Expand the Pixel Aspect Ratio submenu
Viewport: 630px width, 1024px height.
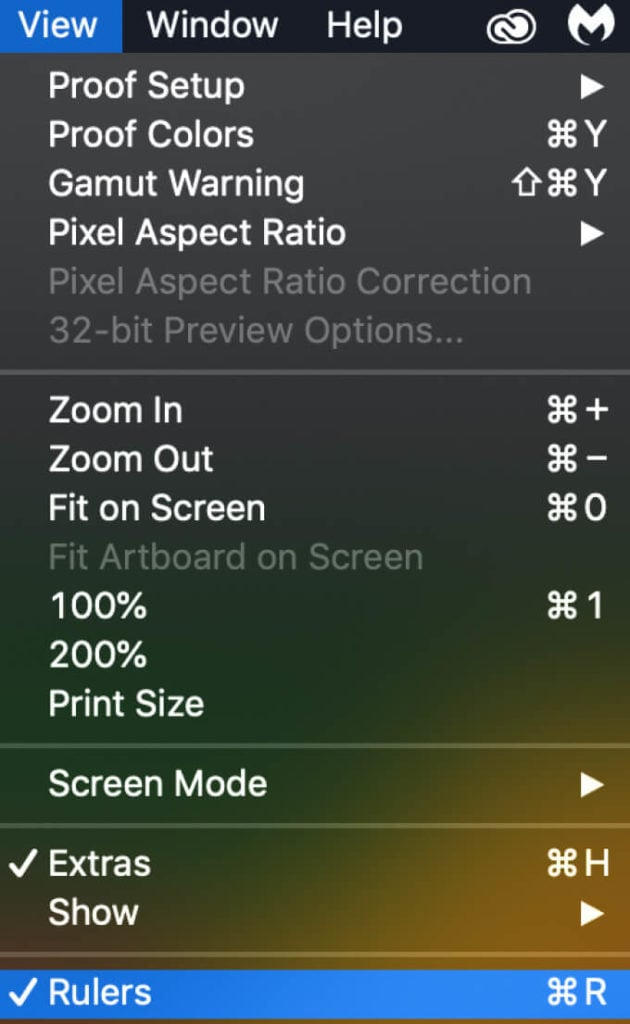pos(197,233)
